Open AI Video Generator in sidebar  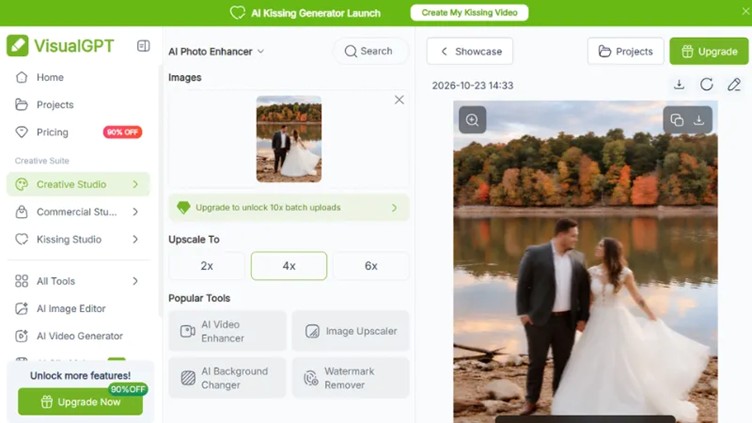[x=80, y=336]
